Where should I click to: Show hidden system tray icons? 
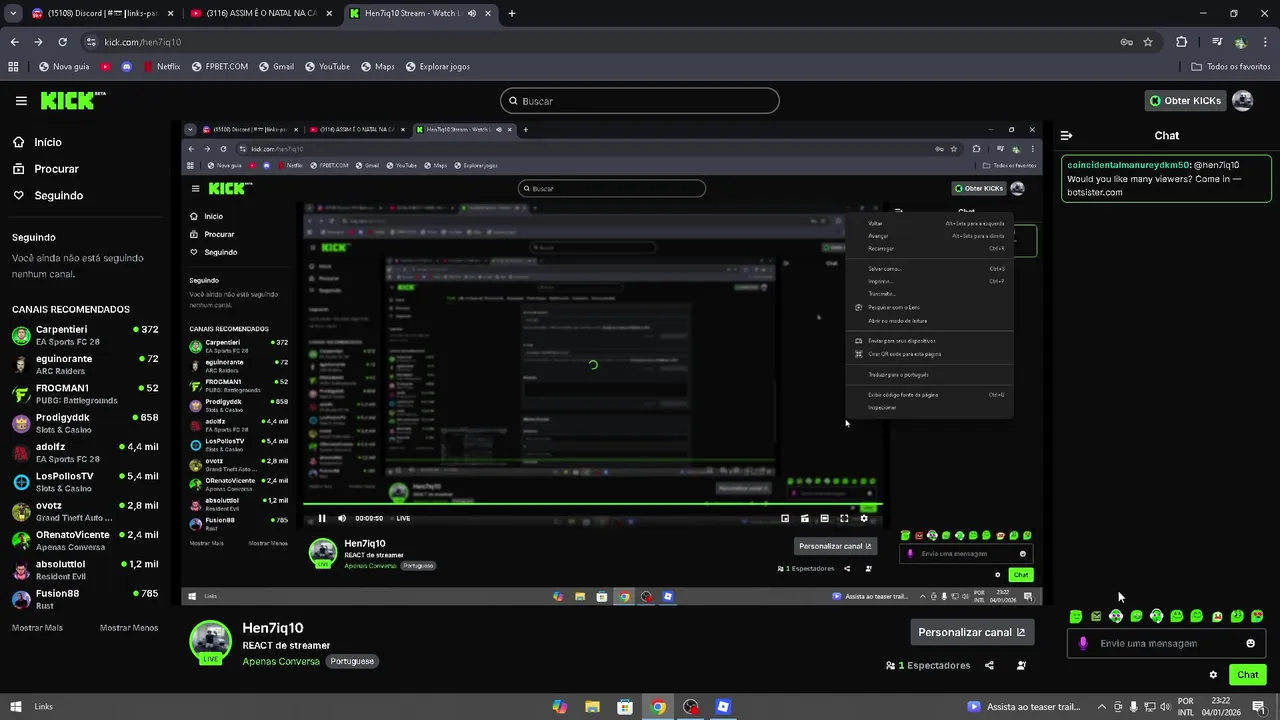[x=1102, y=707]
